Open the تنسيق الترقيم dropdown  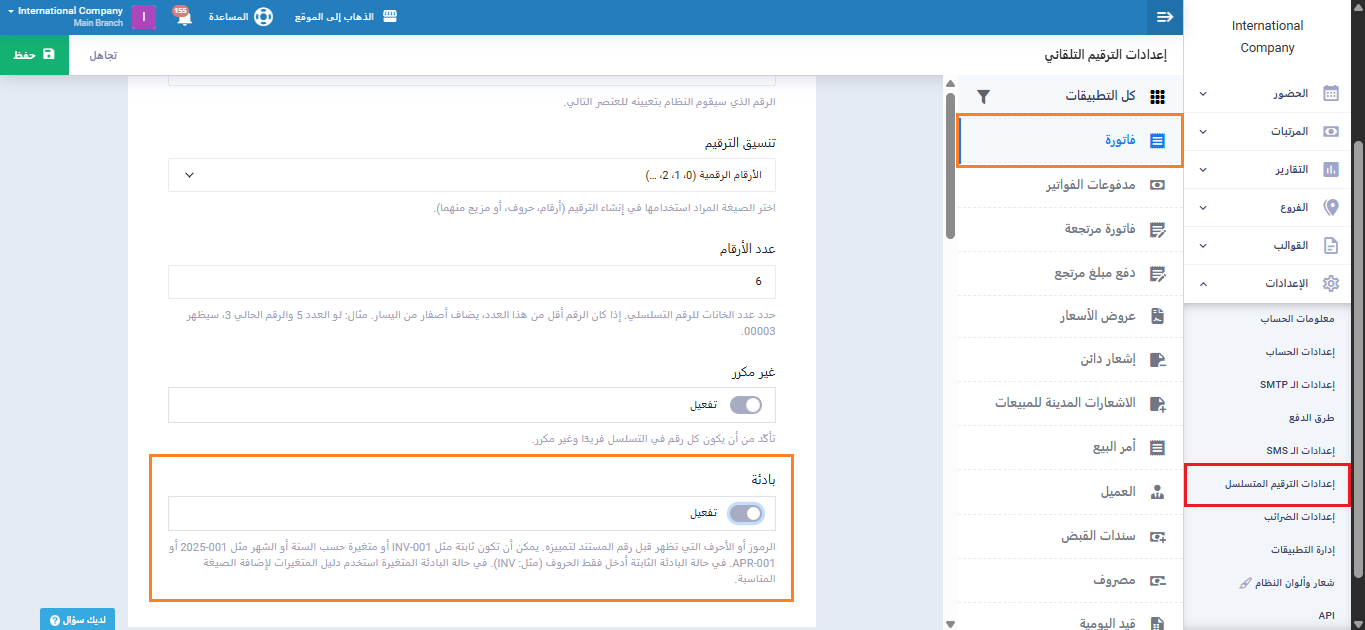point(472,175)
